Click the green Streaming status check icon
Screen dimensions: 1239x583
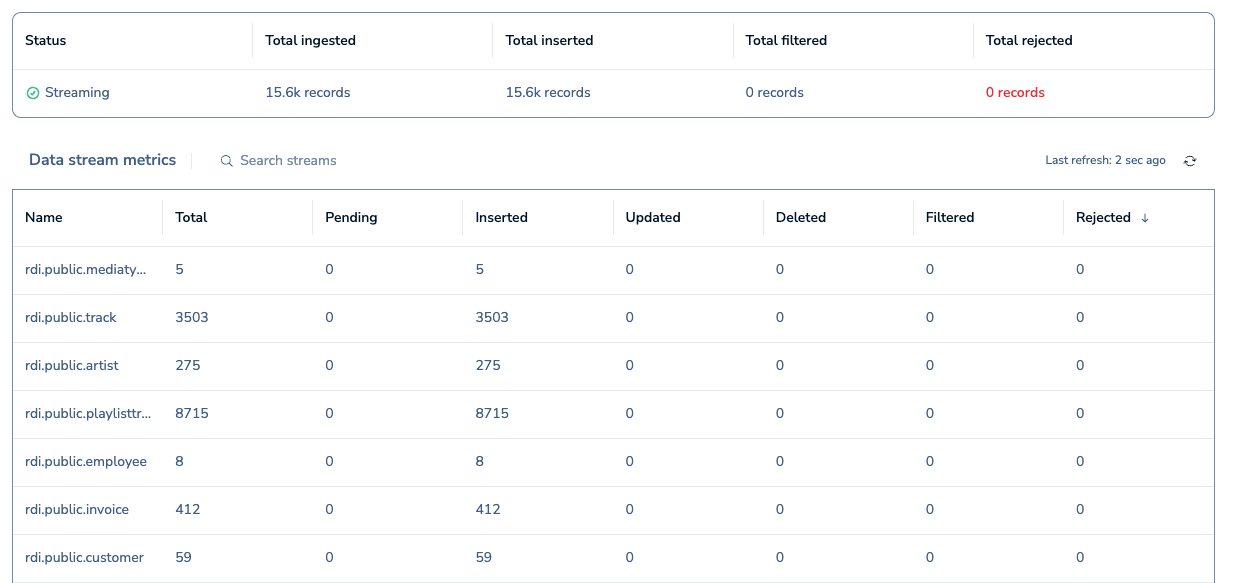click(33, 92)
